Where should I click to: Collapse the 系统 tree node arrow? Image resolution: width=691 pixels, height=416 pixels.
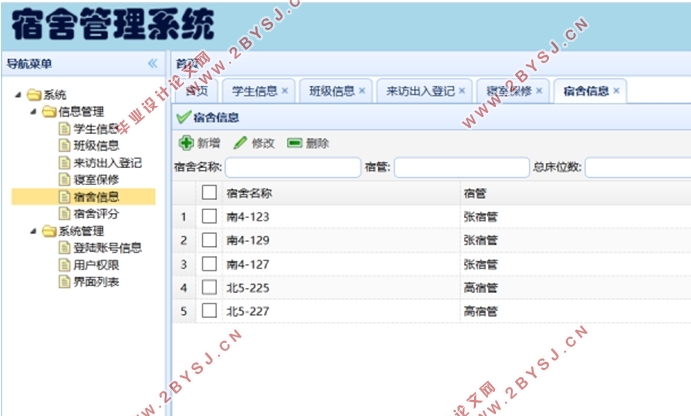coord(18,95)
